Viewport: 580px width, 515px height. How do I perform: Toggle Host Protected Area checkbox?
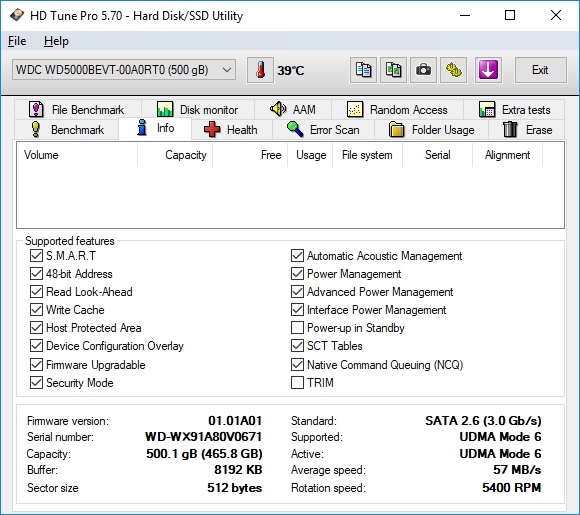click(x=36, y=328)
